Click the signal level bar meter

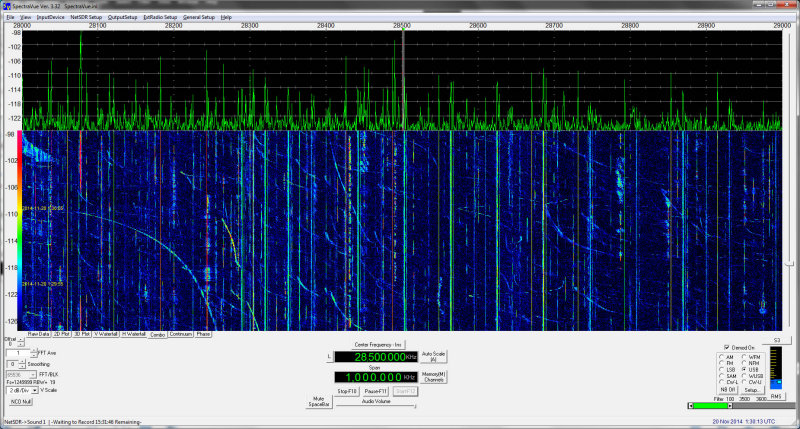(x=776, y=368)
